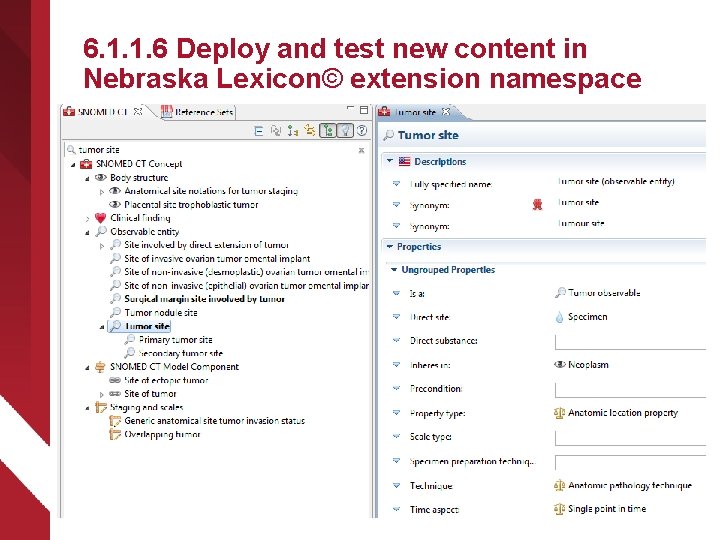The width and height of the screenshot is (720, 540).
Task: Click the SNOMED CT Concept medical kit icon
Action: tap(86, 164)
